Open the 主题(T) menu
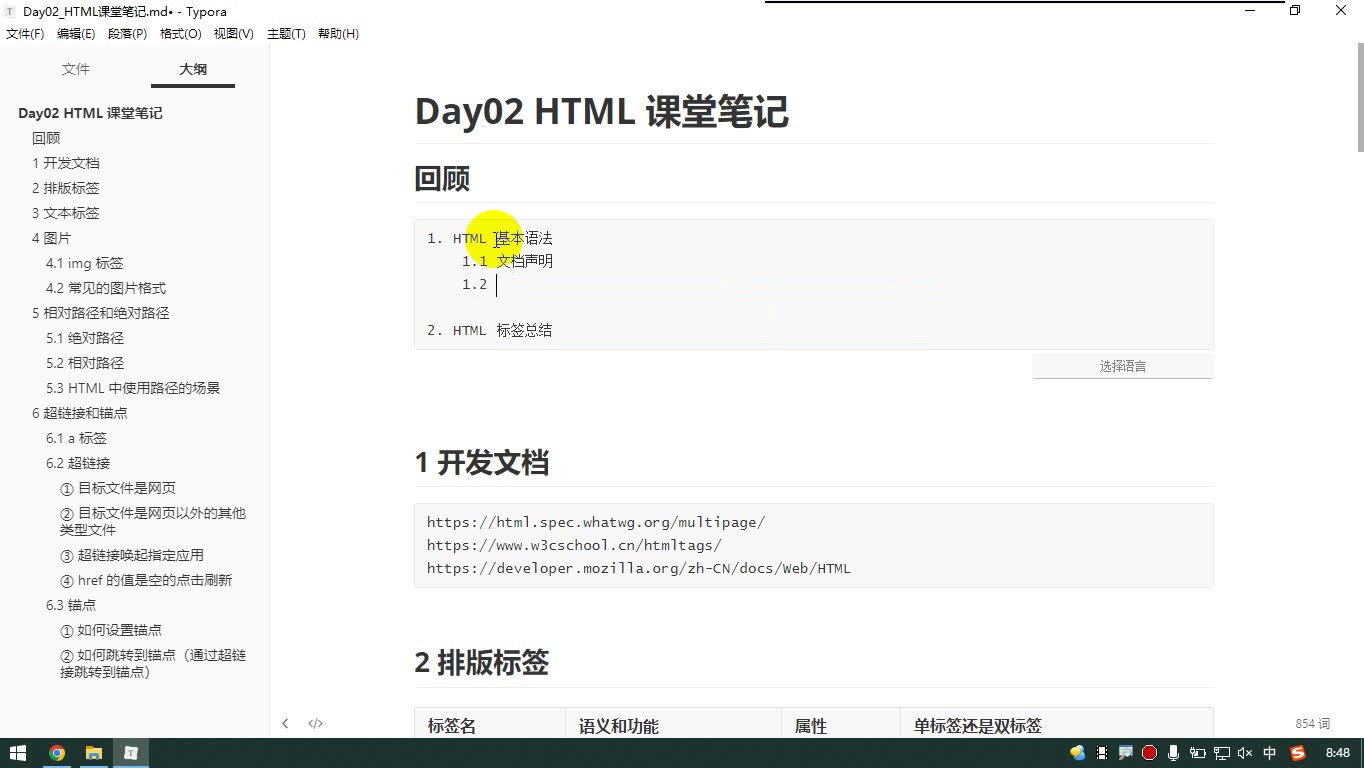 point(286,34)
